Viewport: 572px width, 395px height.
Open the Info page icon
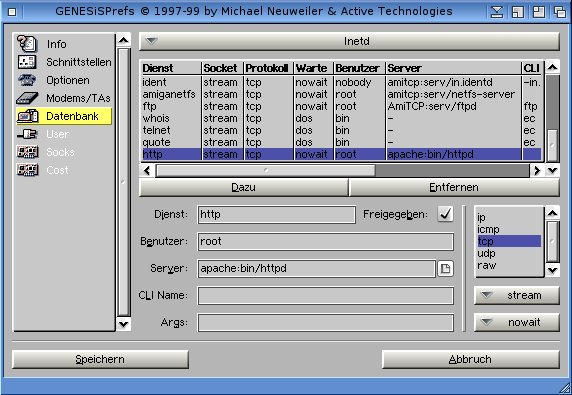[27, 44]
